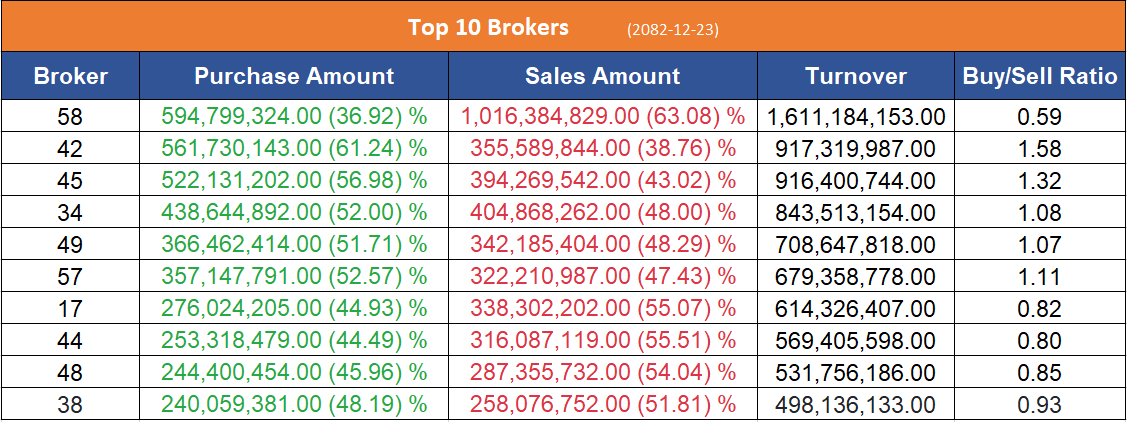
Task: Click the 1.58 buy/sell ratio cell
Action: coord(1040,149)
